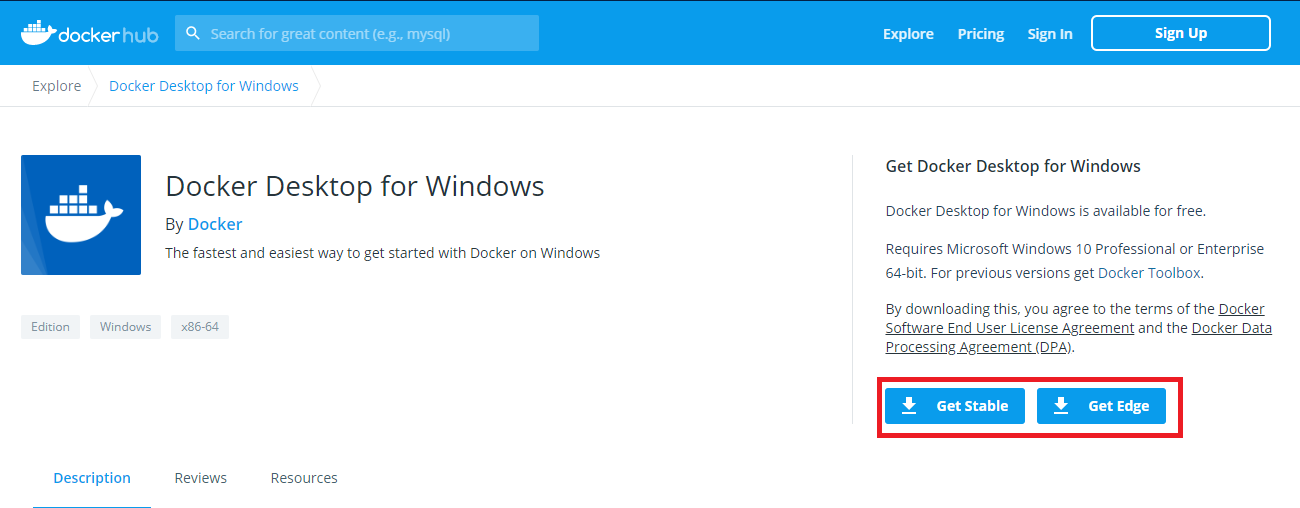
Task: Switch to the Reviews tab
Action: pos(201,478)
